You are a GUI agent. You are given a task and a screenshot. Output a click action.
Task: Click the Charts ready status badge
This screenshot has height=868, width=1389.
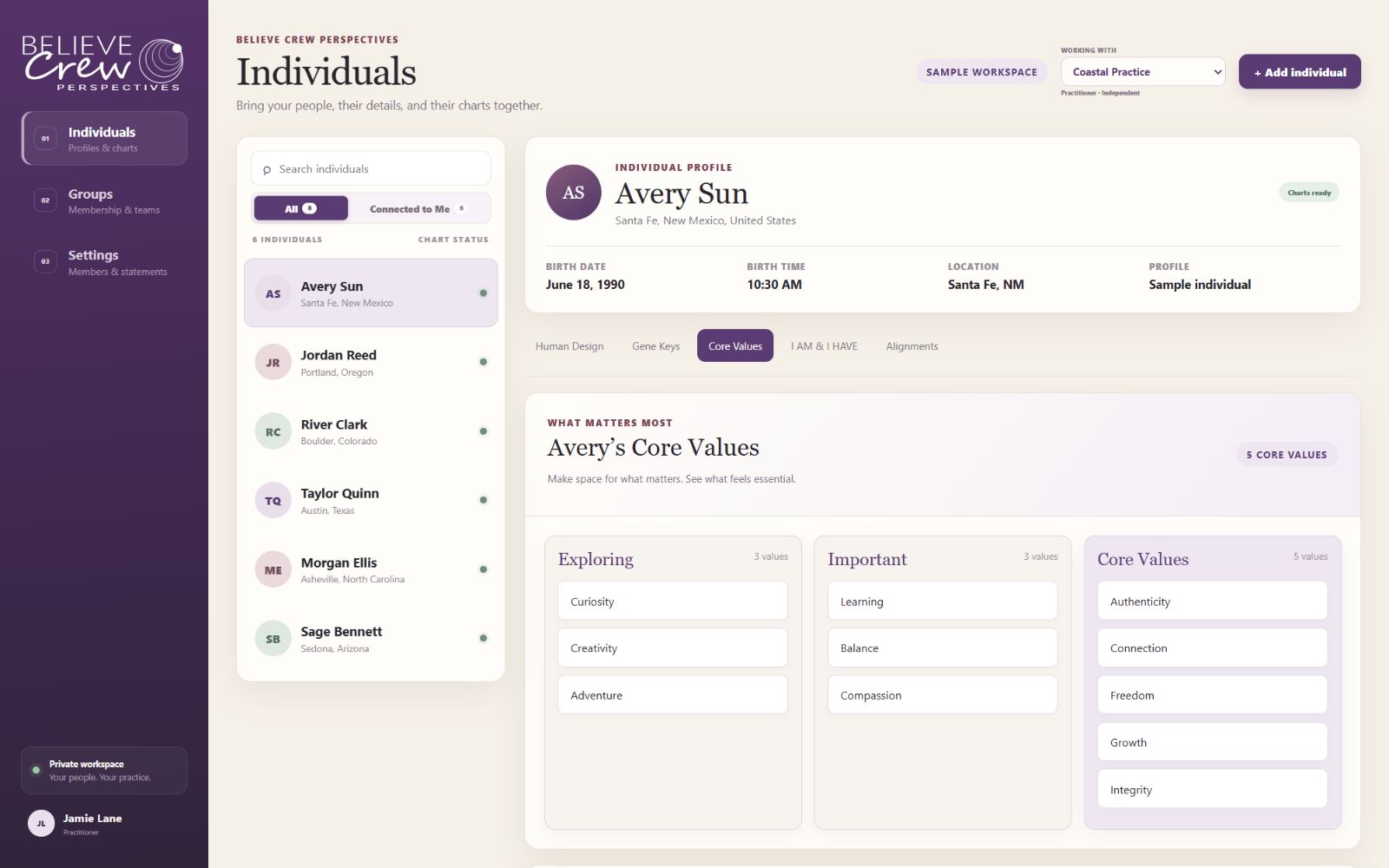pyautogui.click(x=1309, y=193)
